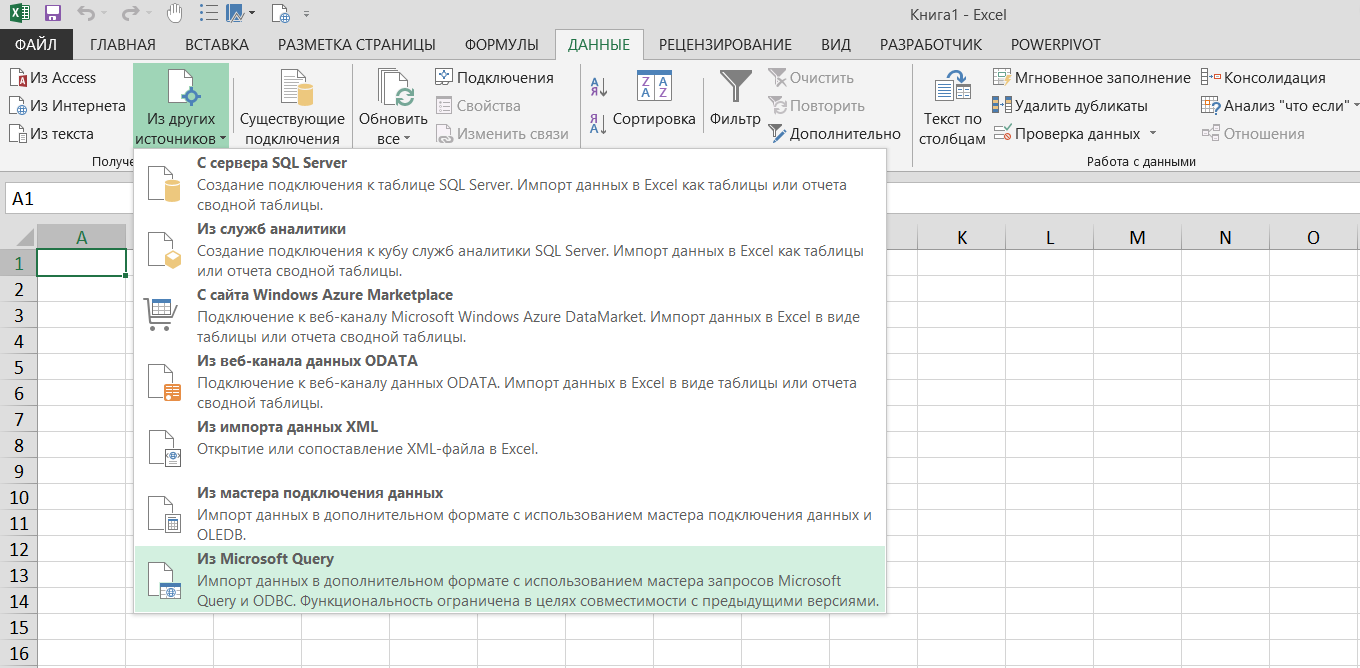Viewport: 1360px width, 668px height.
Task: Switch to РАЗМЕТКА СТРАНИЦЫ tab
Action: click(x=357, y=44)
